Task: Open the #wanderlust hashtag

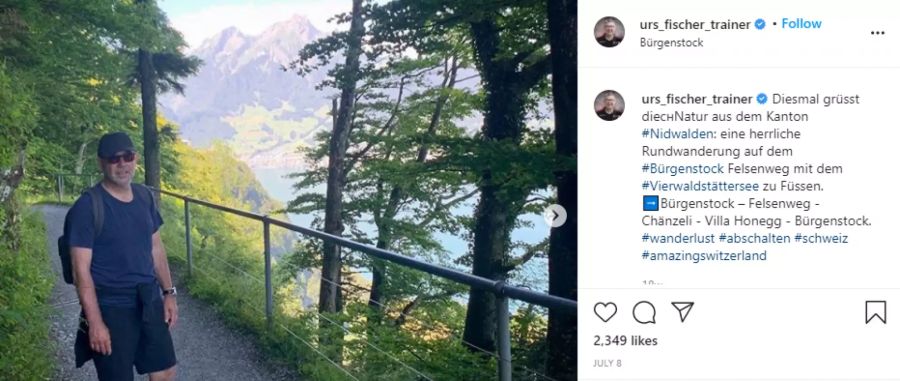Action: 678,238
